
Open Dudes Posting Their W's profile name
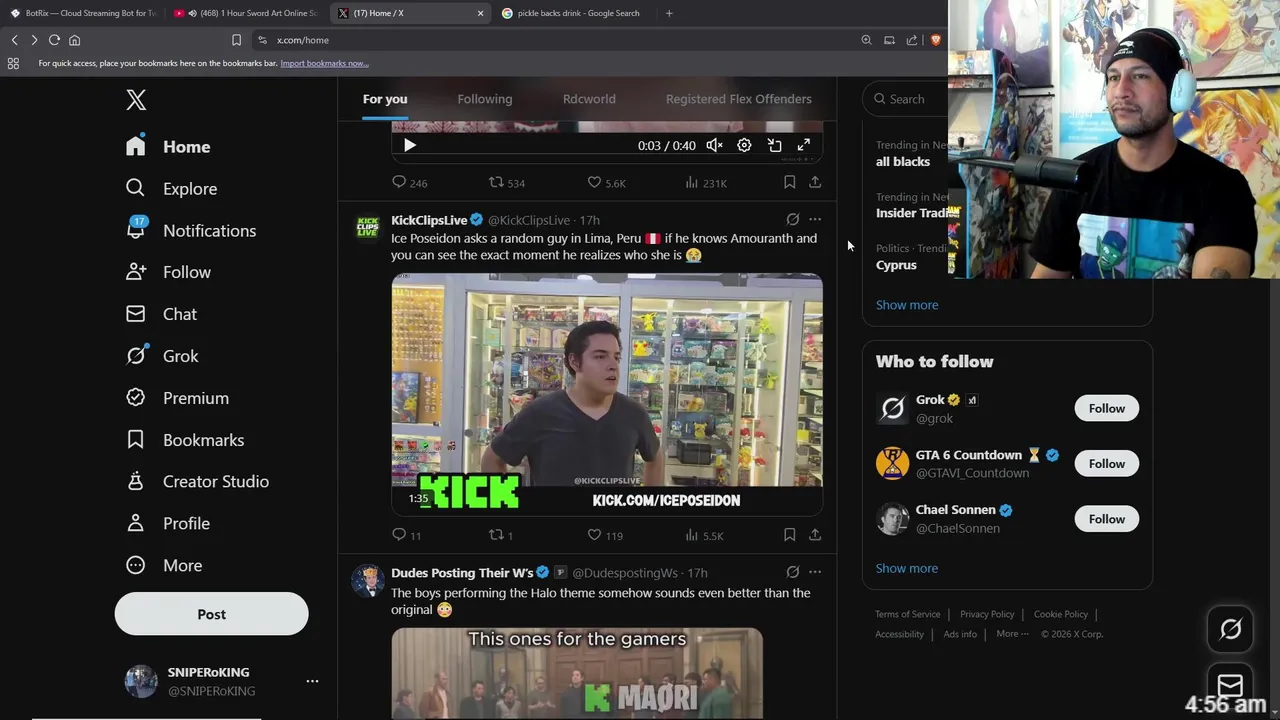coord(462,573)
